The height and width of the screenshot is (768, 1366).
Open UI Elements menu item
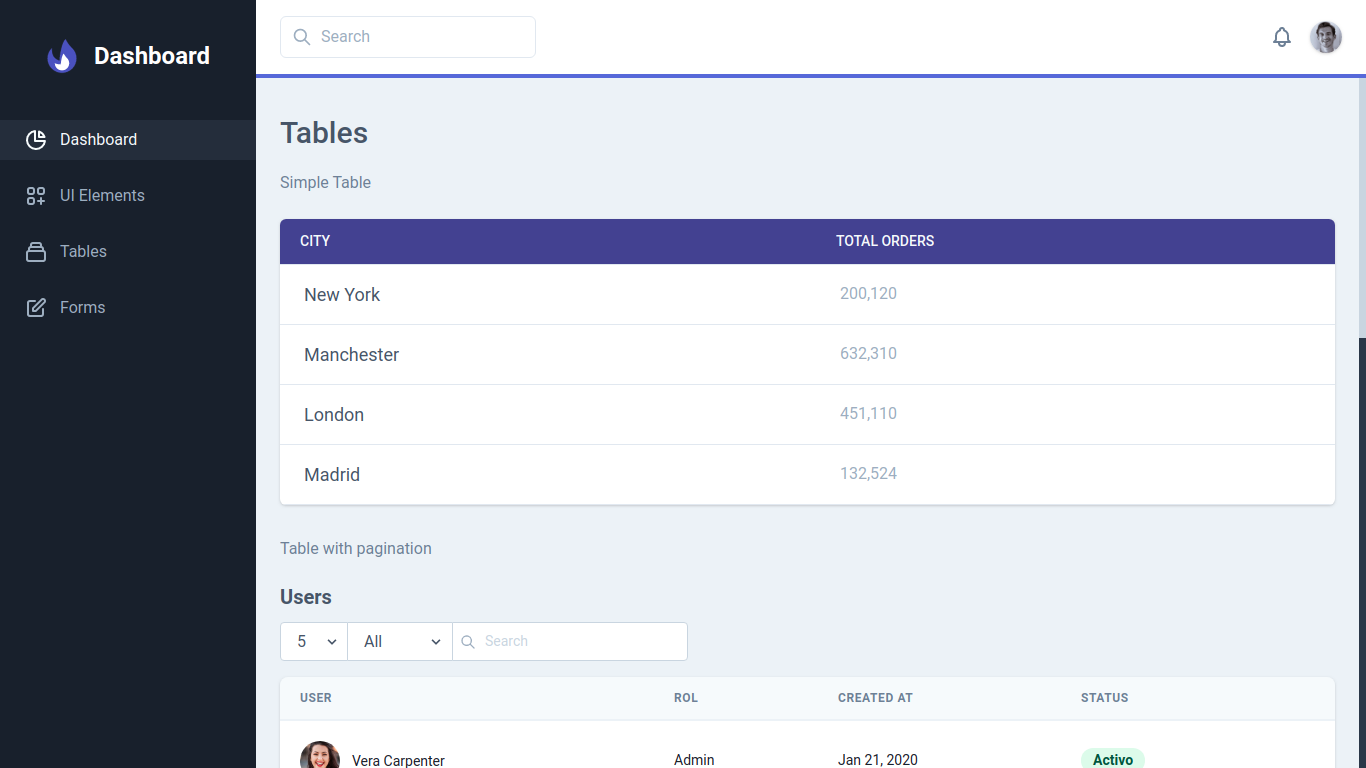(x=128, y=196)
